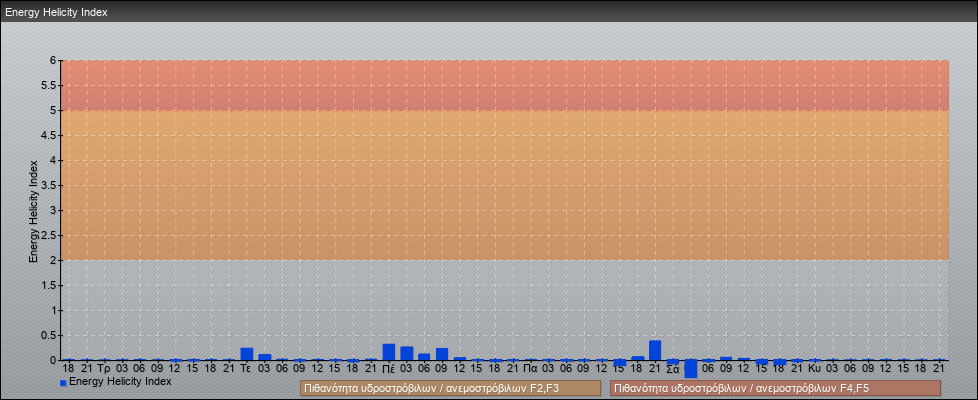Click the y-axis value 5

tap(54, 110)
